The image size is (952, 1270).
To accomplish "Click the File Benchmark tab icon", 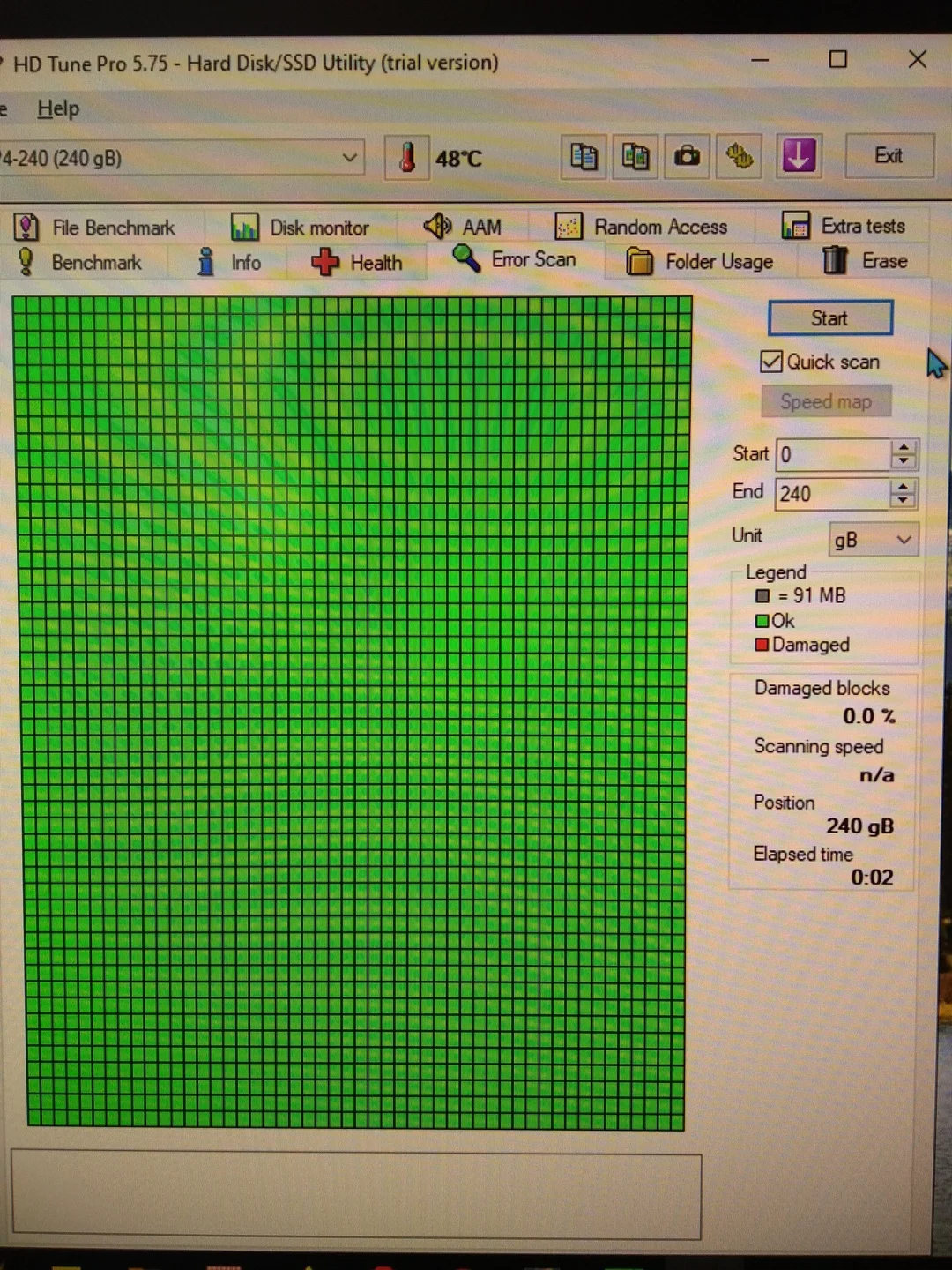I will 26,228.
